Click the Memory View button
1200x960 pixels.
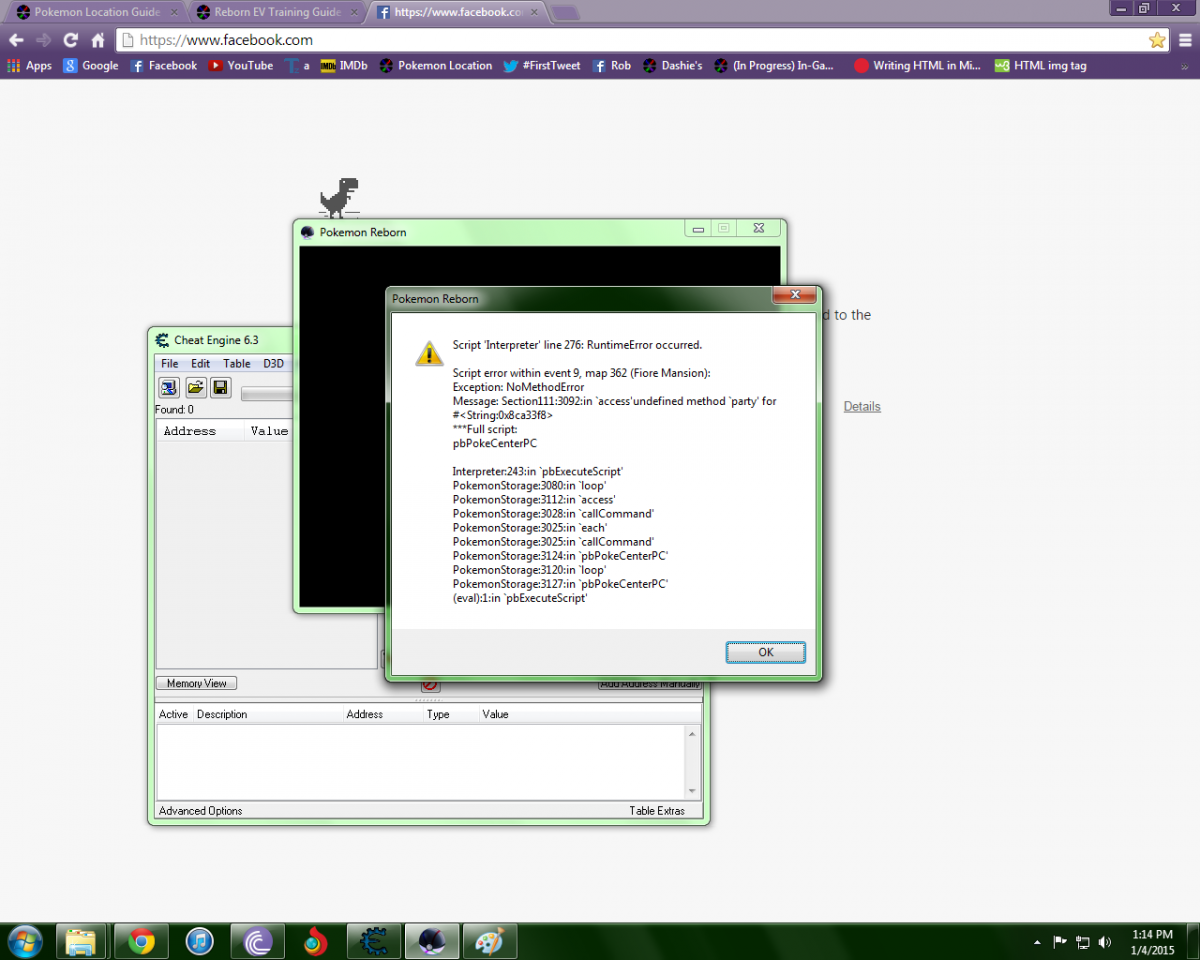196,683
